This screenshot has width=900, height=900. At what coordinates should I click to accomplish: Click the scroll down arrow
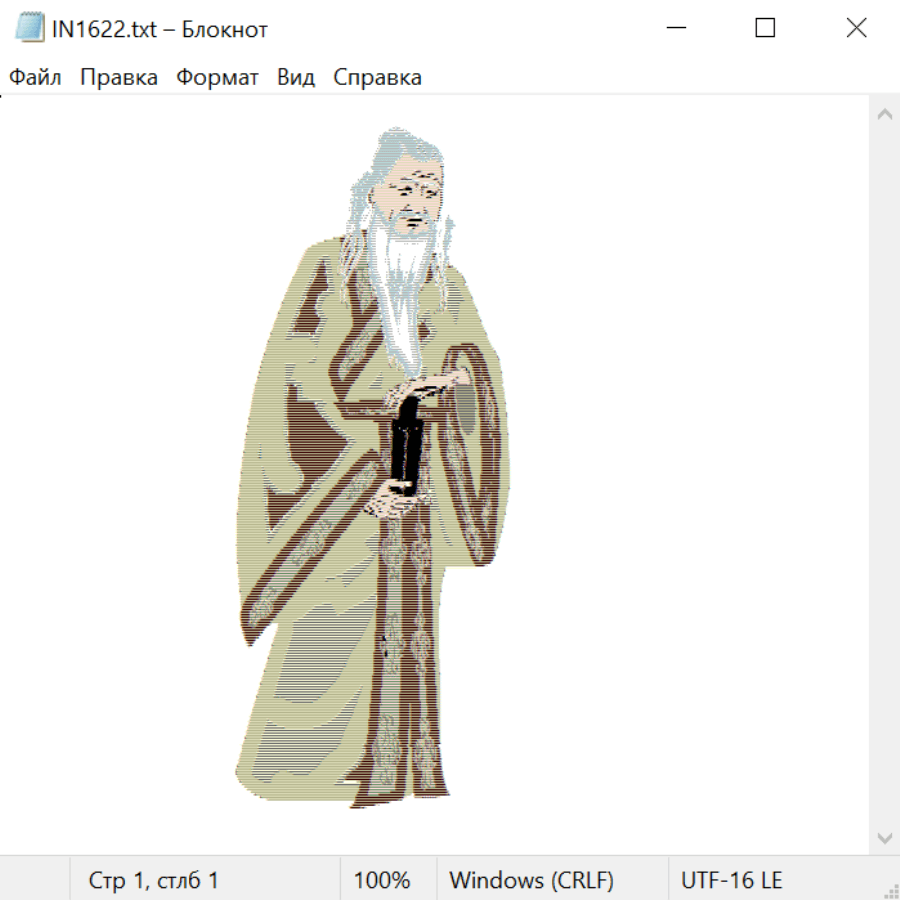tap(884, 837)
